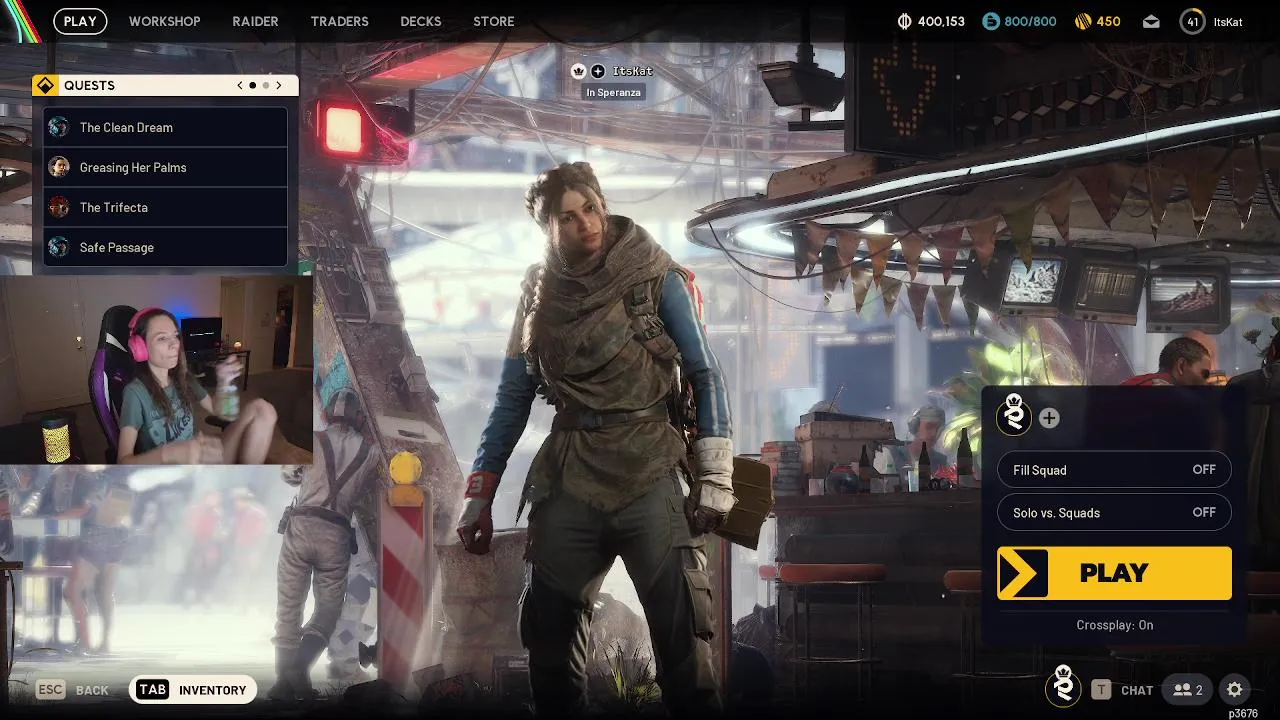Open The Clean Dream quest
The image size is (1280, 720).
pyautogui.click(x=166, y=127)
